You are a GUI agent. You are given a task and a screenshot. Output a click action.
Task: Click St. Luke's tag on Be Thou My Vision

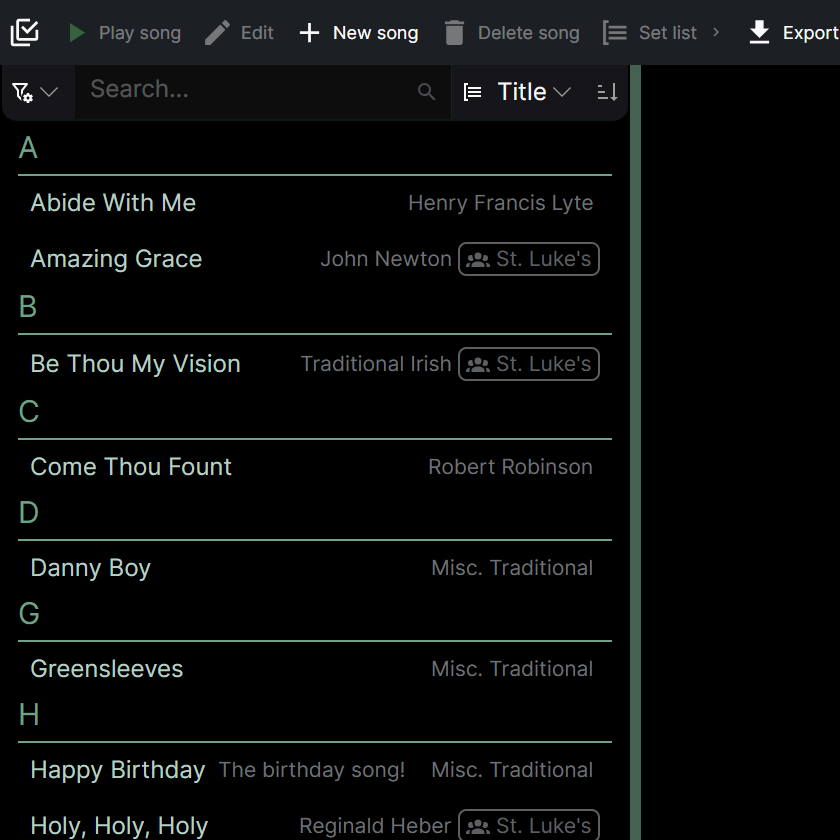click(x=529, y=364)
